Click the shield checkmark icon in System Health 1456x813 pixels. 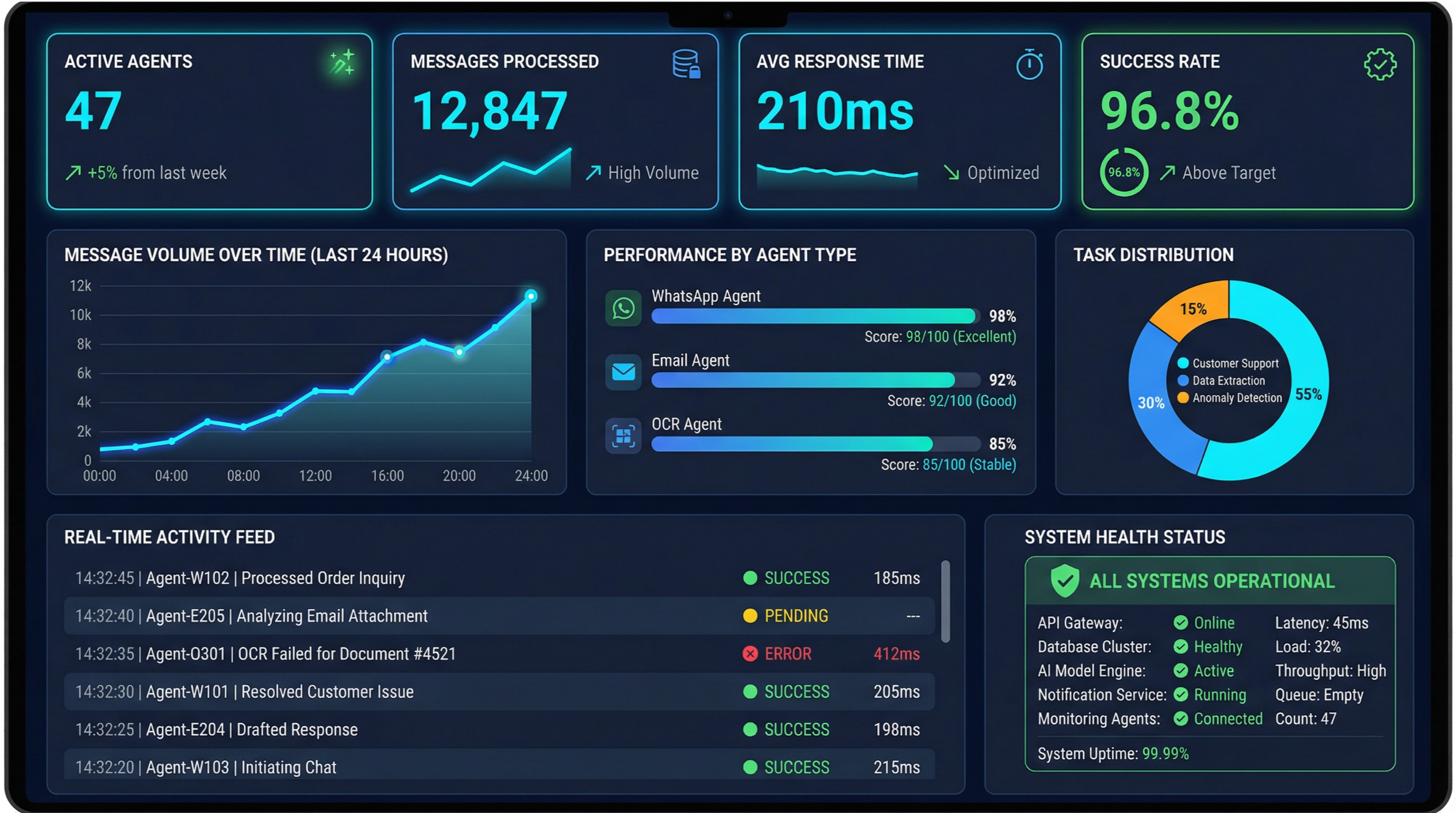(x=1064, y=580)
